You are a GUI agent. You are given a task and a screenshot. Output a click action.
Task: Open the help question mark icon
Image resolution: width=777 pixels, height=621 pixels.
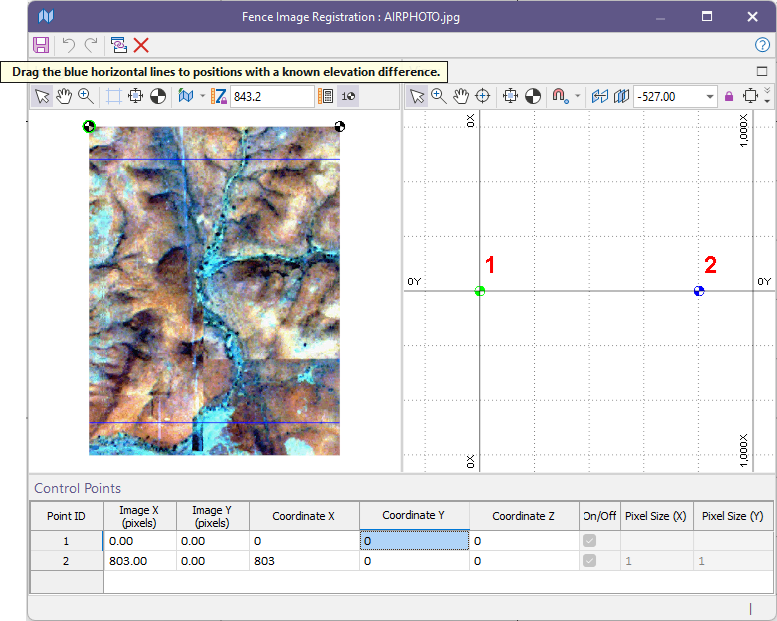tap(762, 45)
